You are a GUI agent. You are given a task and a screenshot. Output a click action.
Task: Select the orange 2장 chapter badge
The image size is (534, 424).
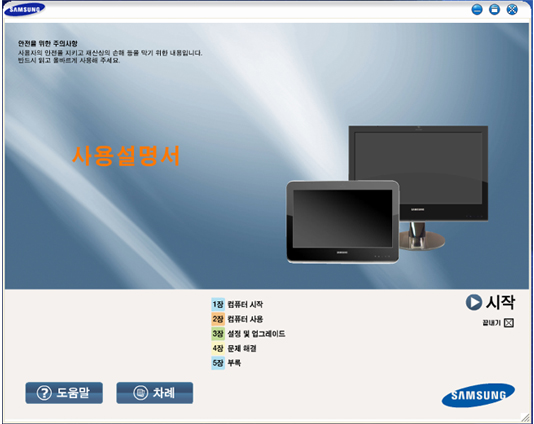tap(218, 319)
